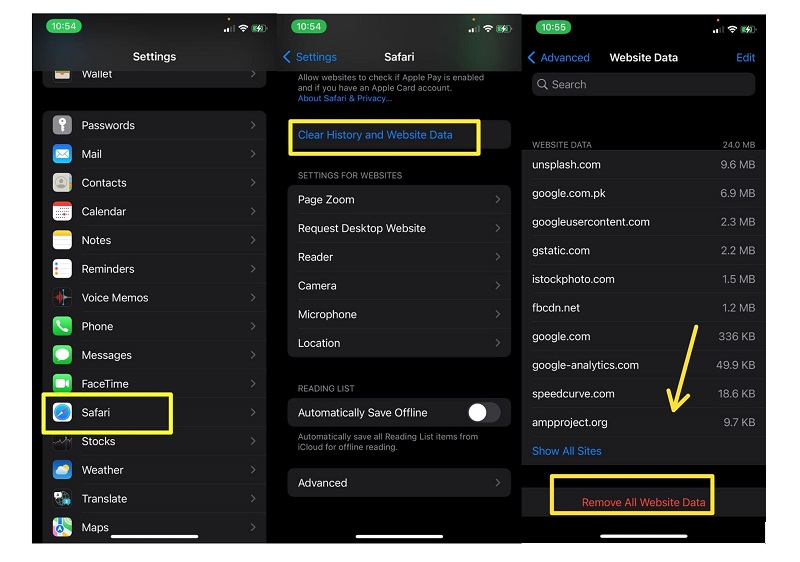This screenshot has height=562, width=800.
Task: Open the About Safari & Privacy link
Action: click(x=345, y=98)
